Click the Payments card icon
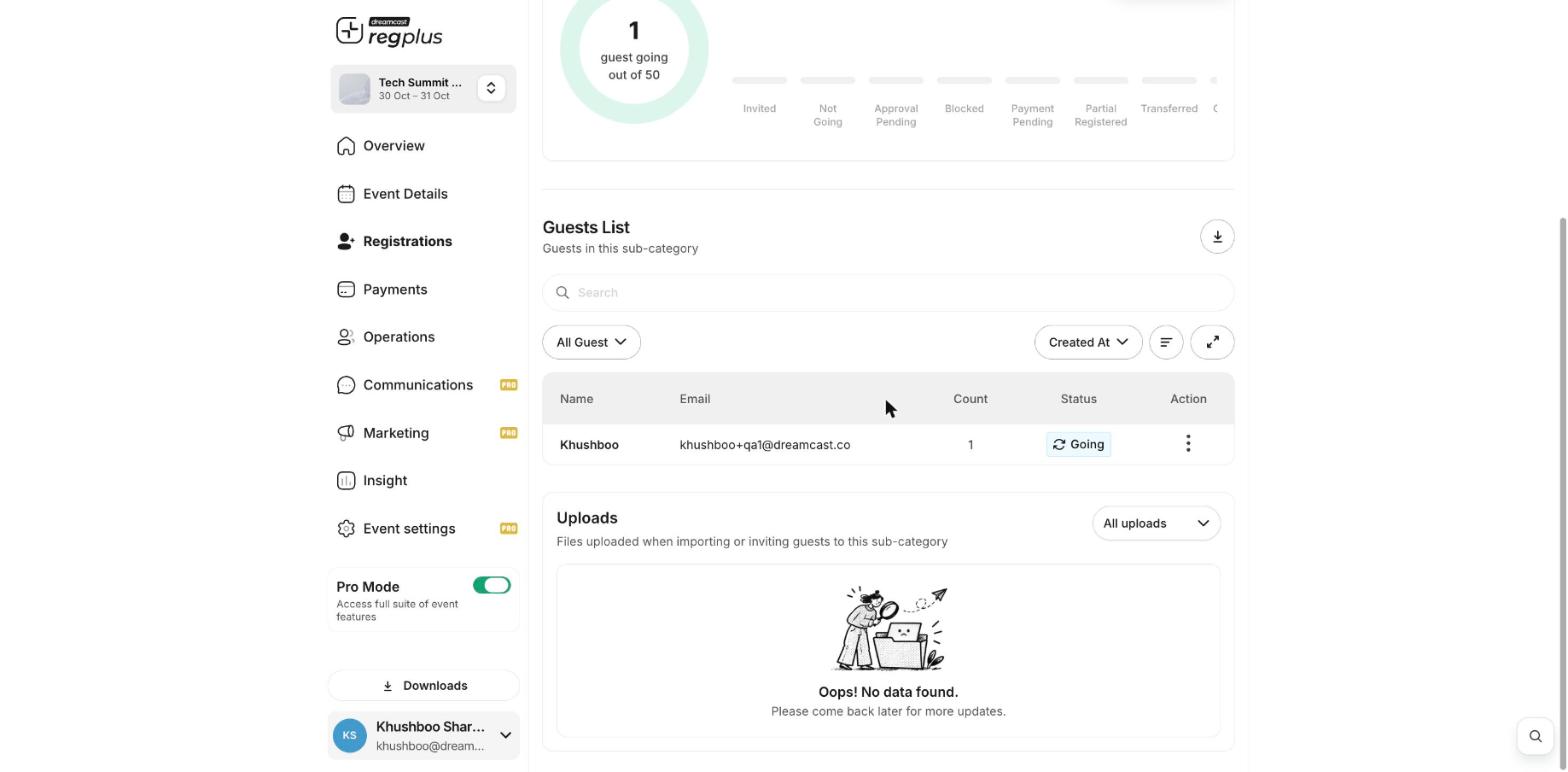Image resolution: width=1568 pixels, height=772 pixels. [x=346, y=290]
